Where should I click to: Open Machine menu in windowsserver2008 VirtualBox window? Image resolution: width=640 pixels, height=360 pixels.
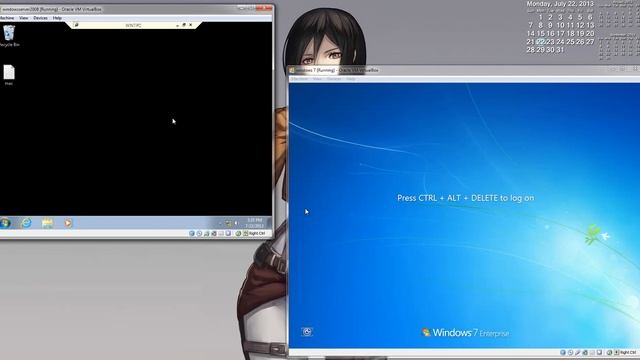pyautogui.click(x=7, y=18)
